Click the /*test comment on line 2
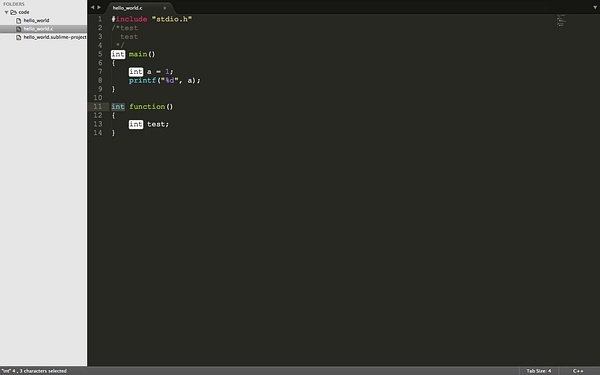The image size is (600, 375). click(125, 28)
